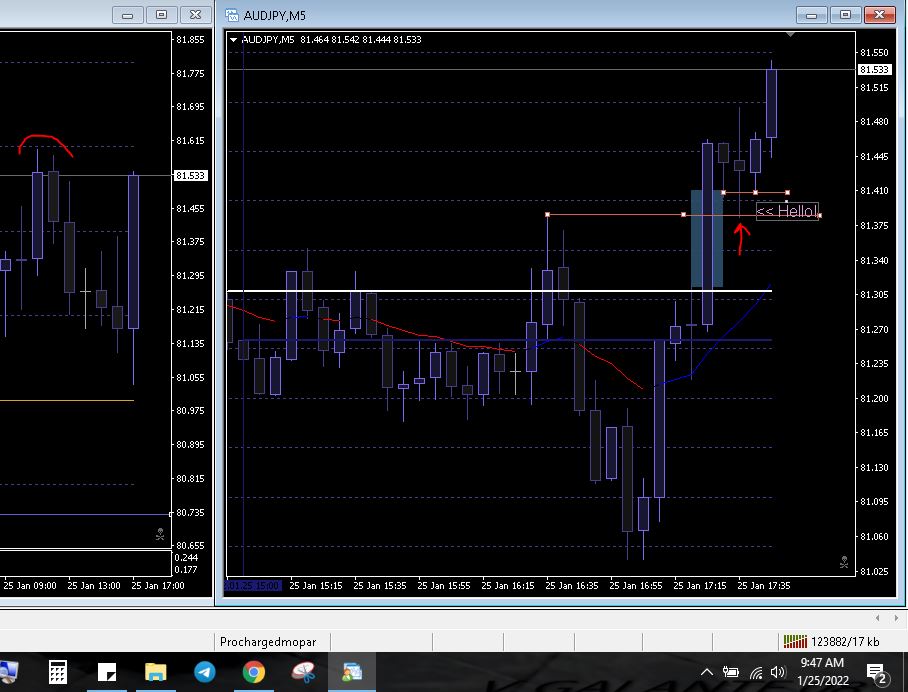The height and width of the screenshot is (692, 908).
Task: Open Sticky Notes from the taskbar
Action: (107, 672)
